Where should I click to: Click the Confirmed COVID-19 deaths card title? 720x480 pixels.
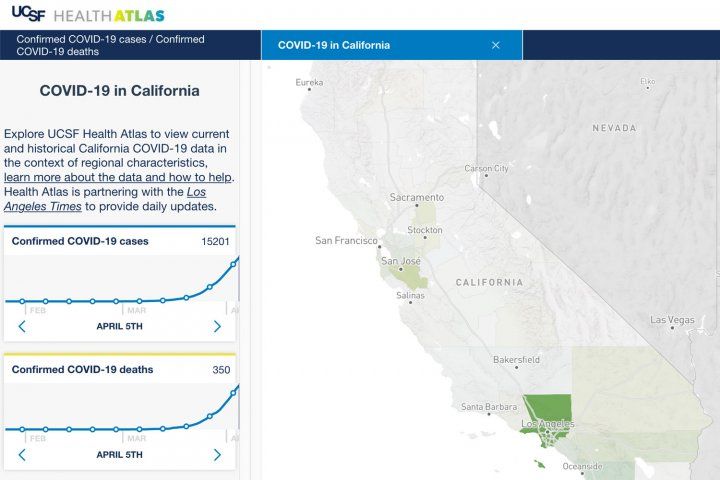click(x=82, y=369)
